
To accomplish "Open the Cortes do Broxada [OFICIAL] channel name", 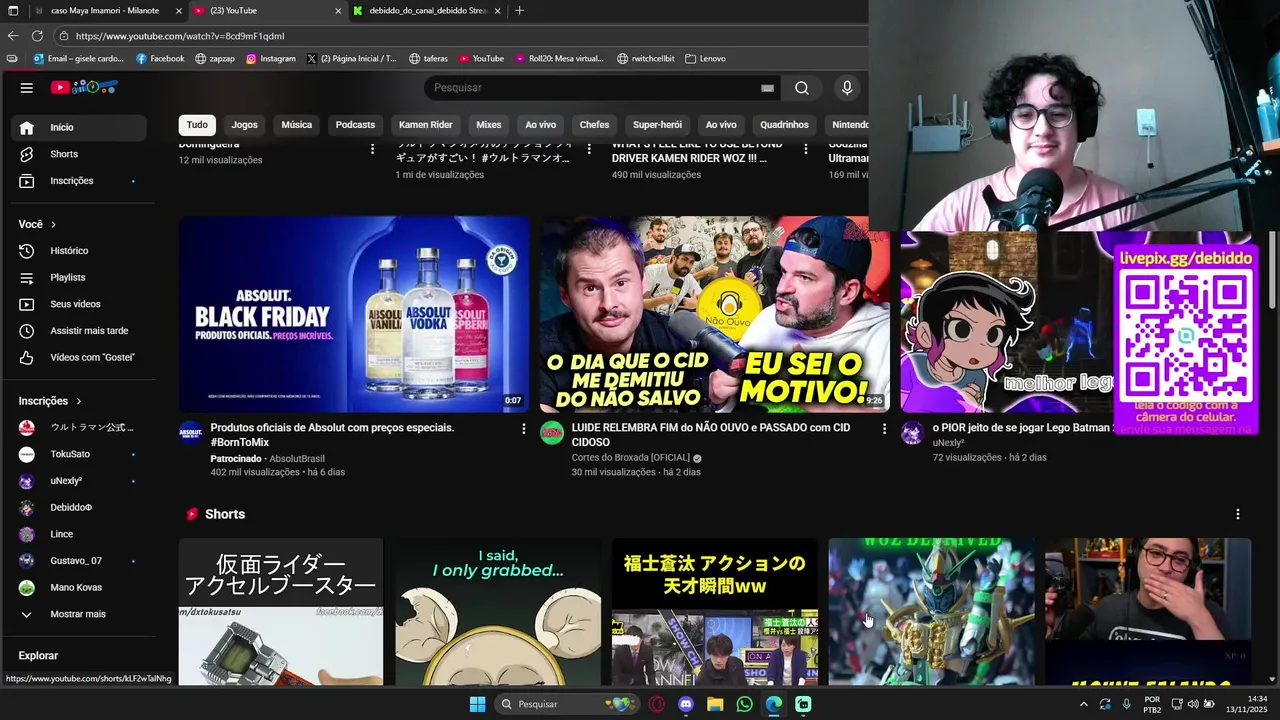I will [x=631, y=458].
